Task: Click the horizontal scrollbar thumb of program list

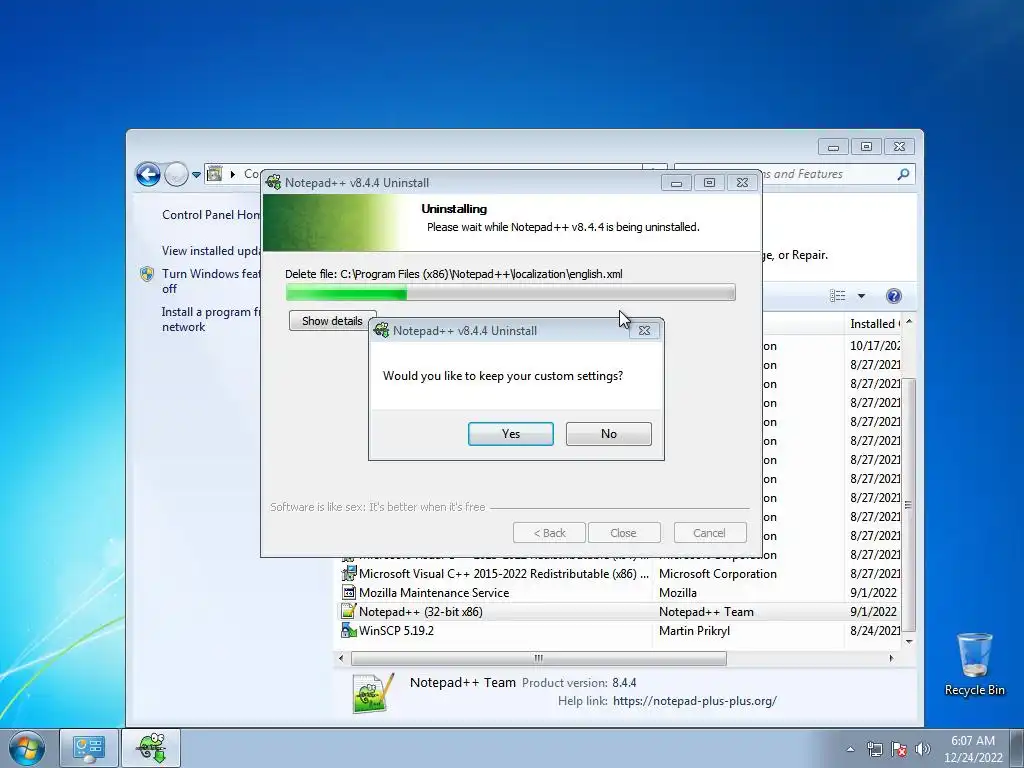Action: click(539, 658)
